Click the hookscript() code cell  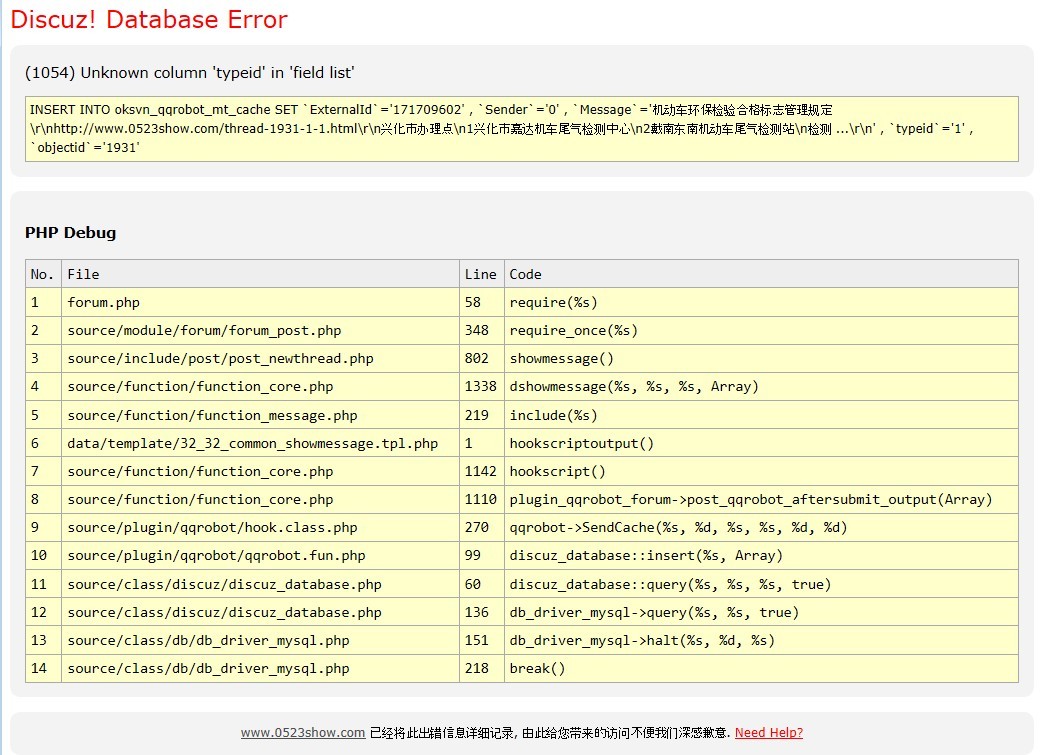(x=761, y=471)
